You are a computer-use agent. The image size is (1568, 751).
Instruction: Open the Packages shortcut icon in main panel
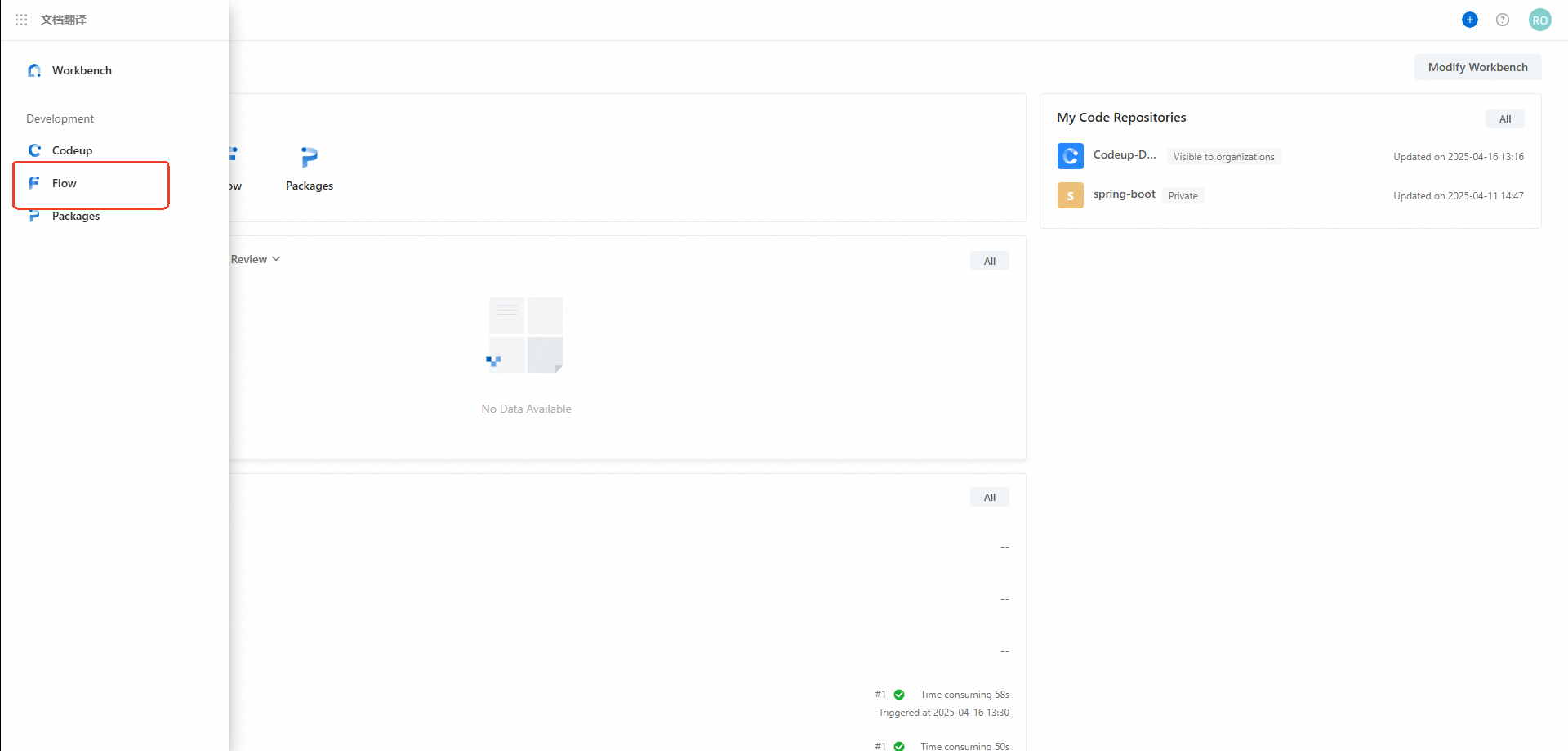pos(310,156)
